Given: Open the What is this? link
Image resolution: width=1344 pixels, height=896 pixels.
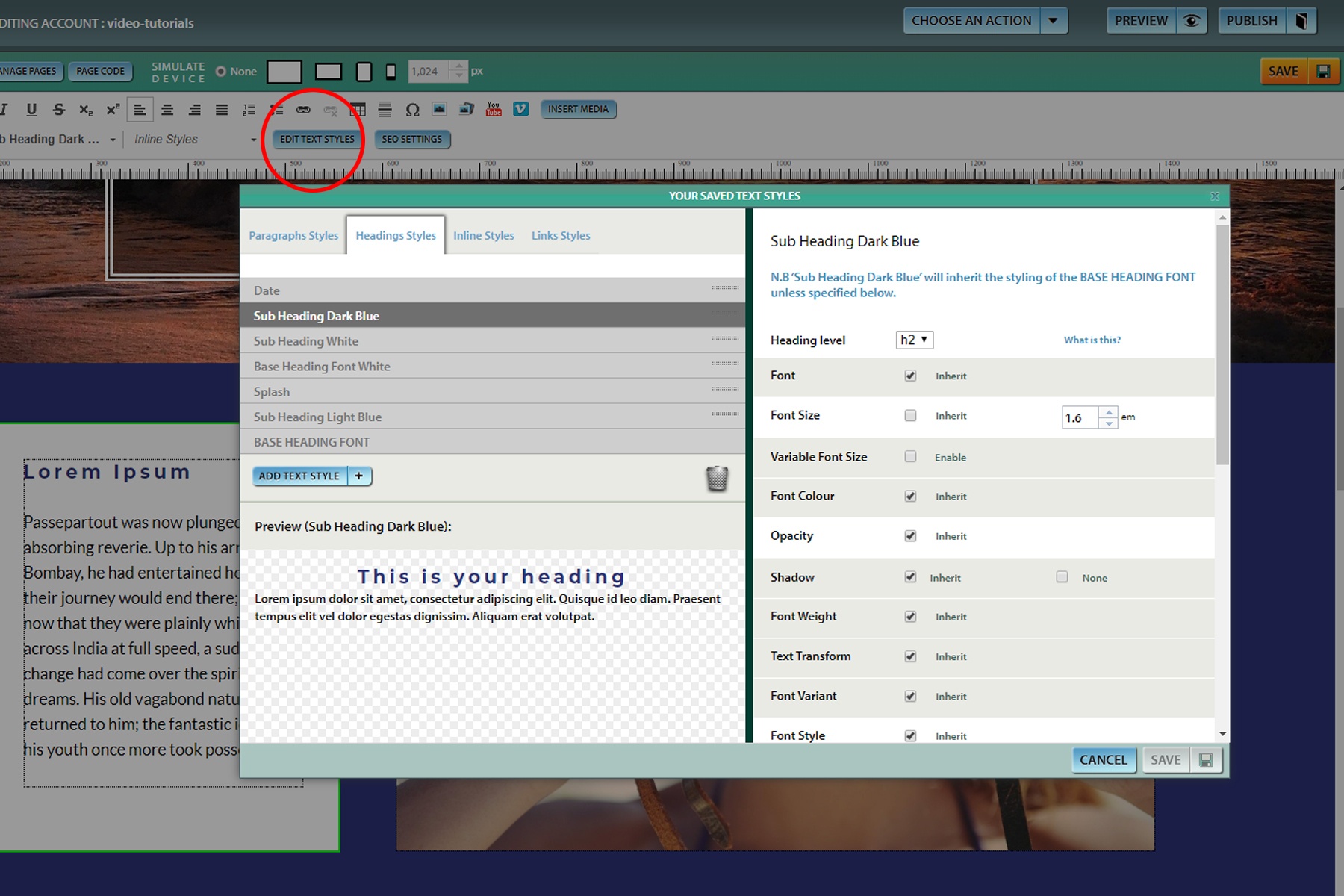Looking at the screenshot, I should [1092, 340].
